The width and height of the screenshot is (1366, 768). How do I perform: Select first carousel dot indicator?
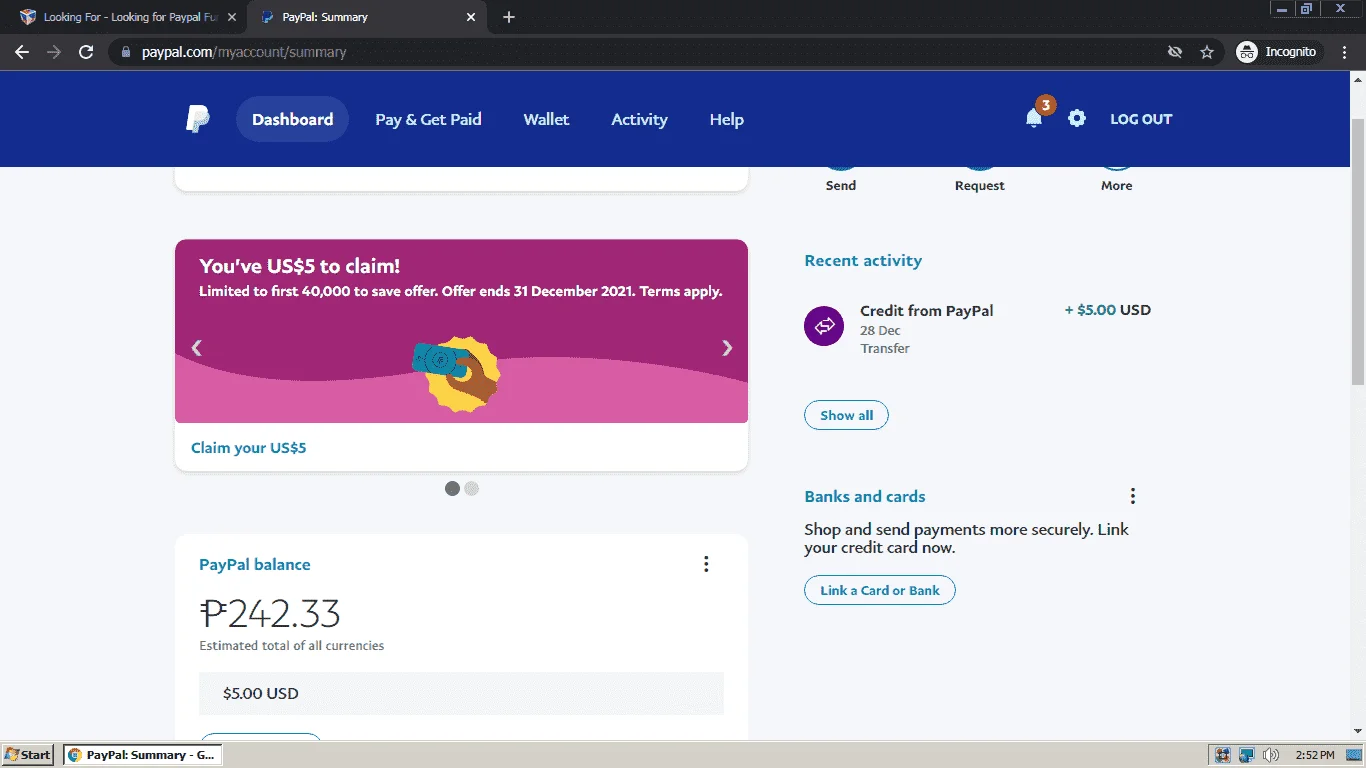click(x=452, y=489)
